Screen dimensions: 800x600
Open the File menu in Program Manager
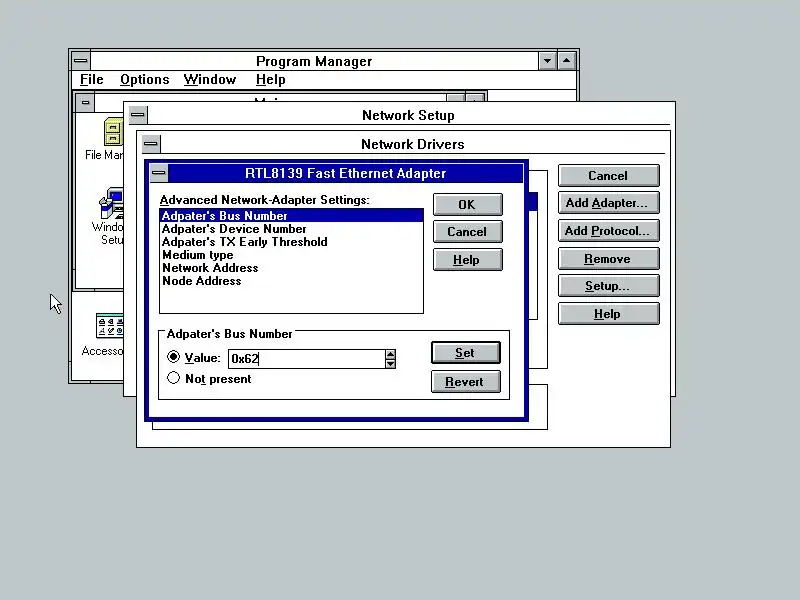click(92, 80)
